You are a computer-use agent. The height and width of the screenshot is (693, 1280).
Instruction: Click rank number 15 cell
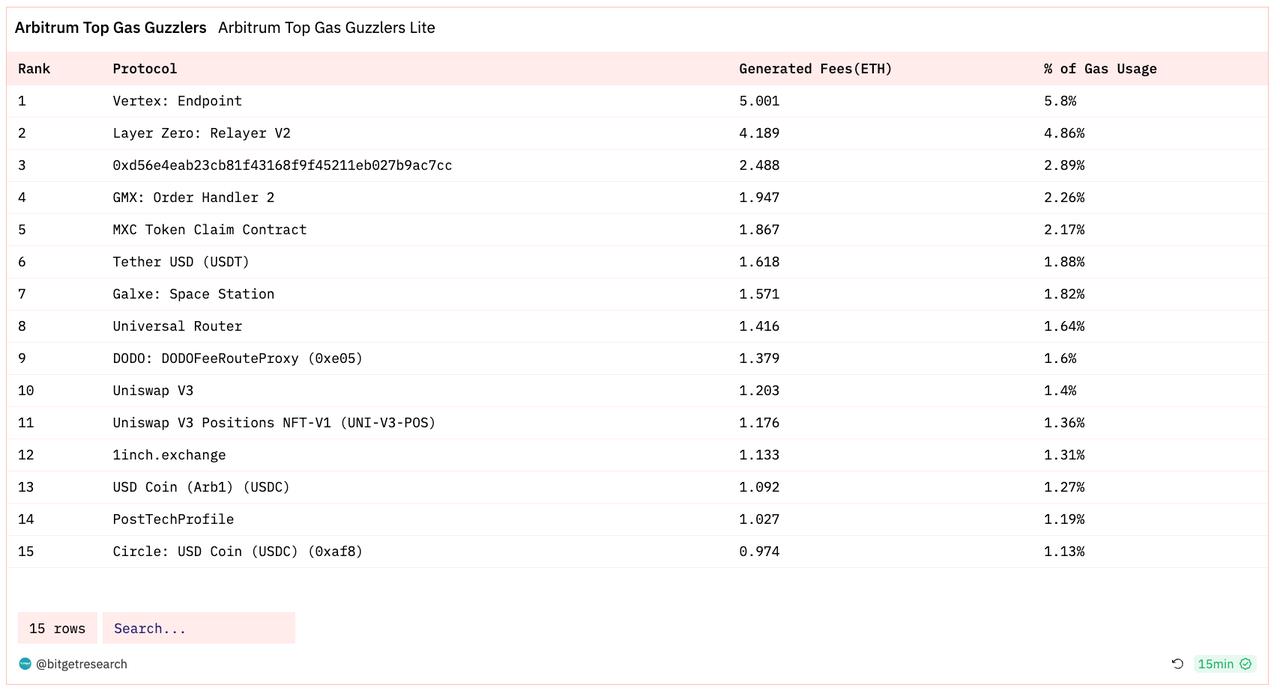point(26,551)
